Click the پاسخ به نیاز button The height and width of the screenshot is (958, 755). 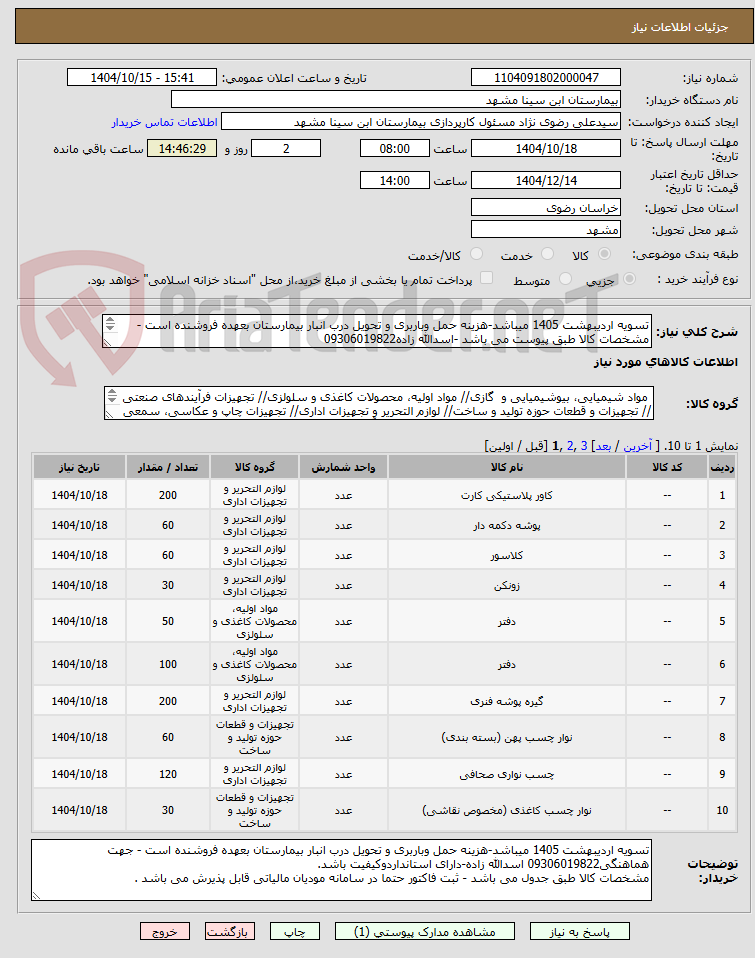[x=579, y=932]
